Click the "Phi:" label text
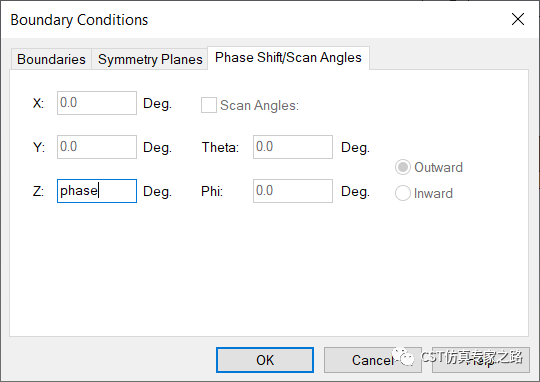The image size is (540, 382). (x=212, y=191)
